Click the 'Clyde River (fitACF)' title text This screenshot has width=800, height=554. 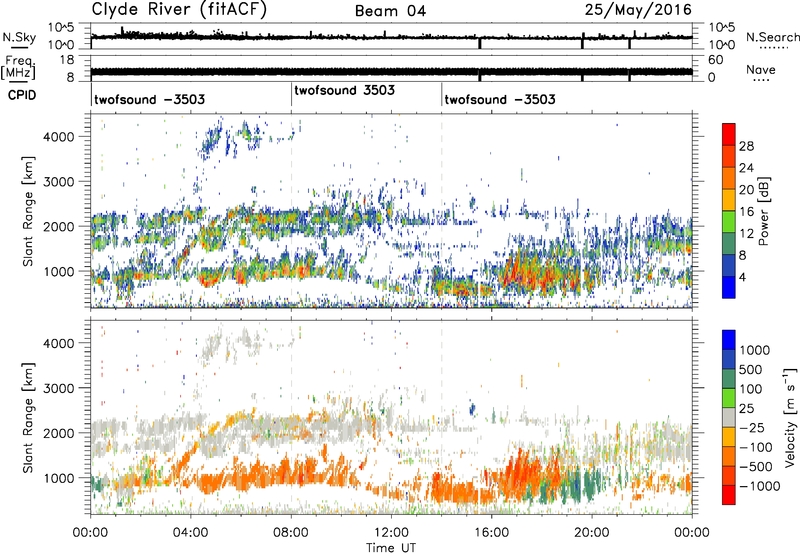179,10
